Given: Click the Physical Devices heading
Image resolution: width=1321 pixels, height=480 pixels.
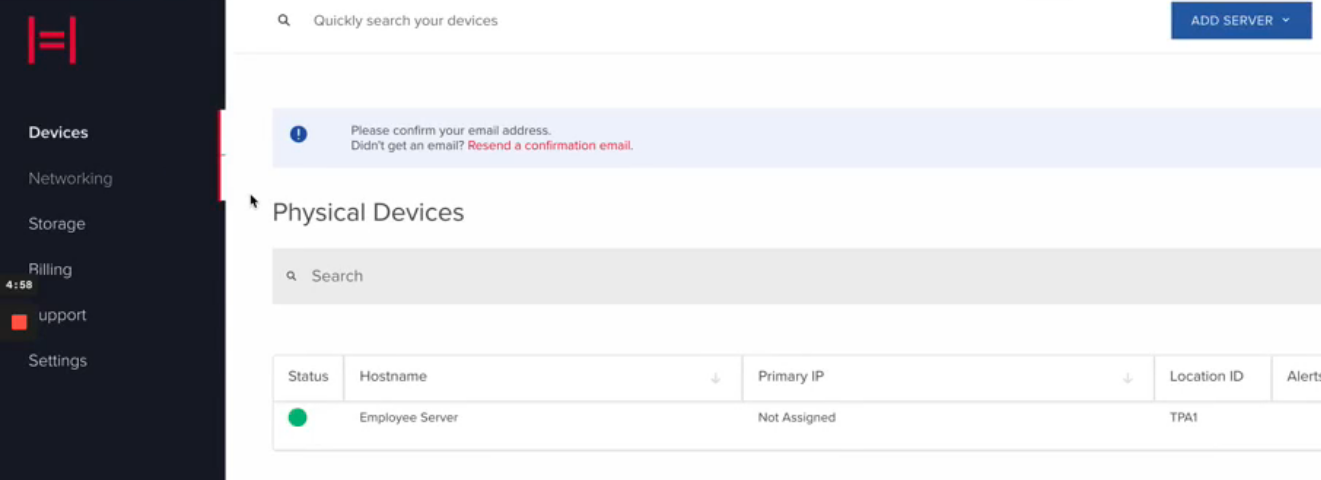Looking at the screenshot, I should pyautogui.click(x=368, y=213).
